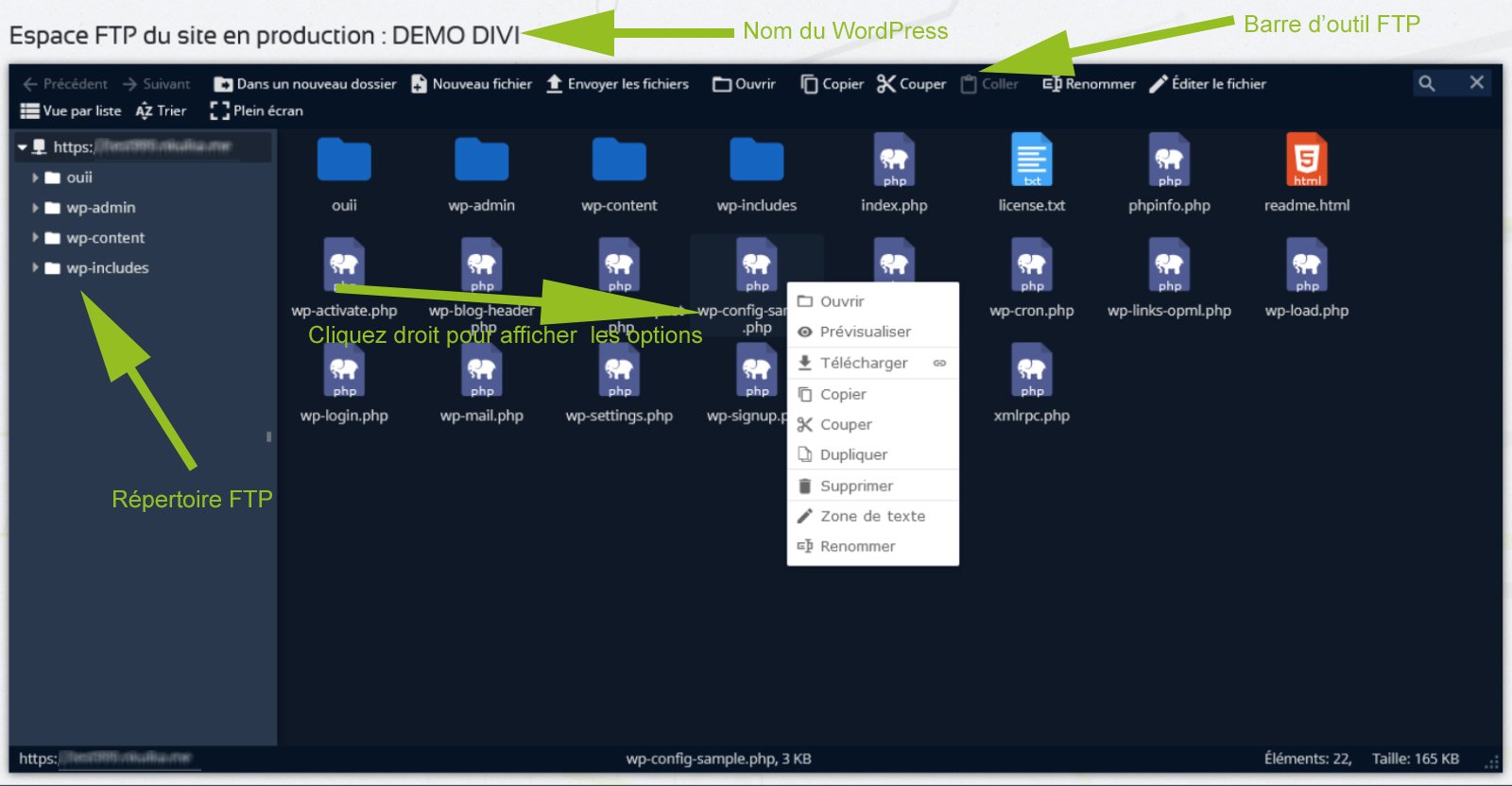This screenshot has width=1512, height=786.
Task: Expand the wp-admin tree arrow
Action: click(x=36, y=208)
